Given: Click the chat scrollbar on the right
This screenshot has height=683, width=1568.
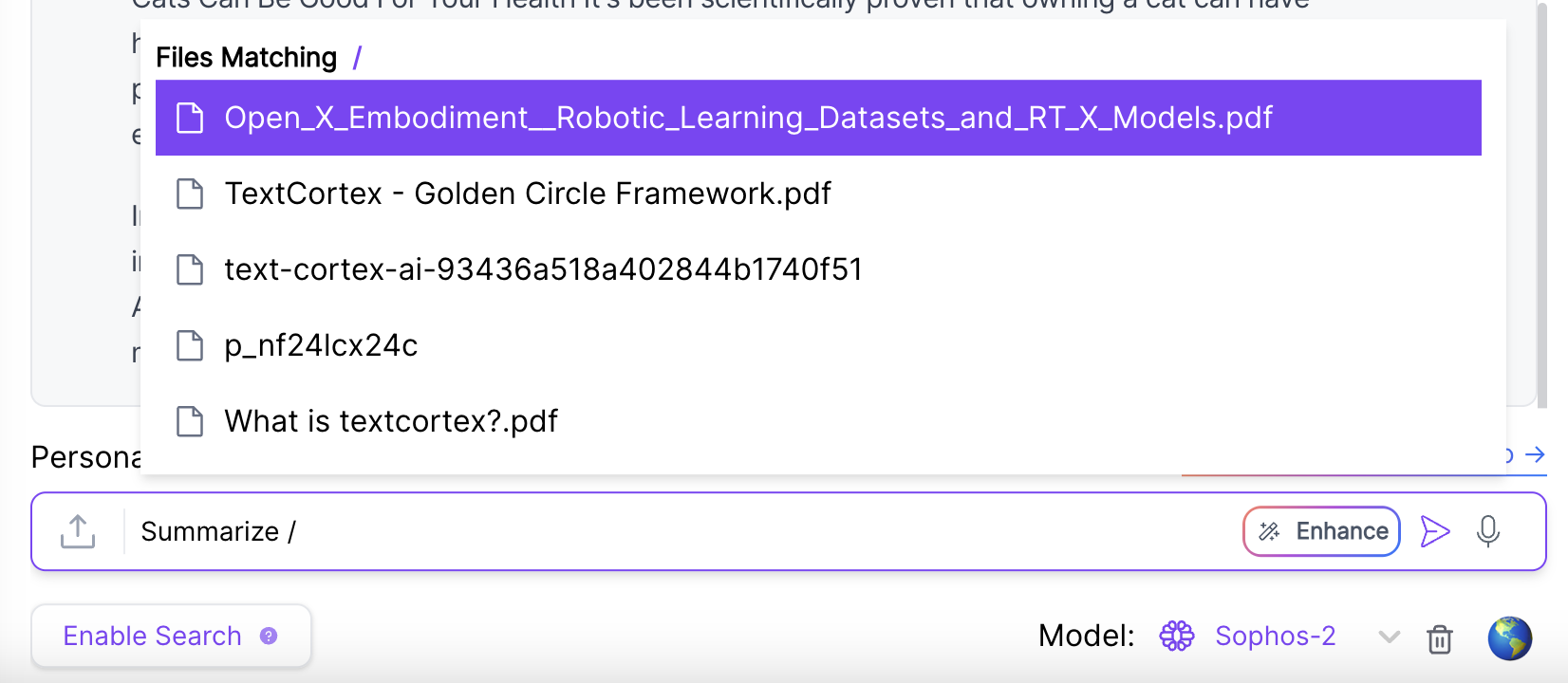Looking at the screenshot, I should (1541, 204).
